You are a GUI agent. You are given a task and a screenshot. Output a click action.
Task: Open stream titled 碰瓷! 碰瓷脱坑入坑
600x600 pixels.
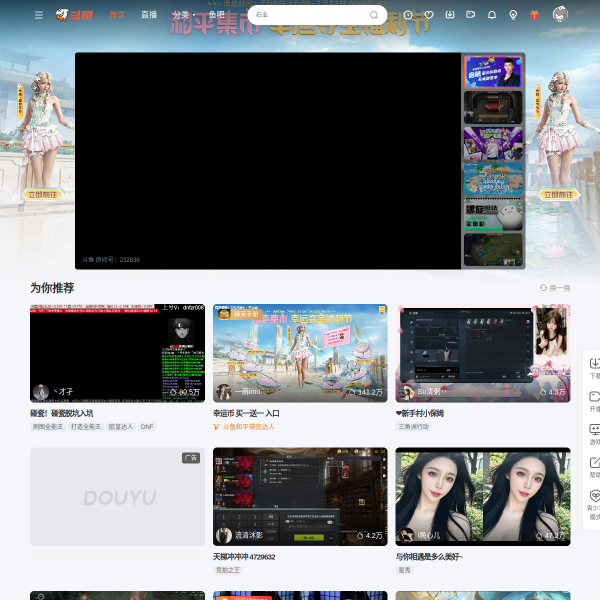[x=62, y=413]
